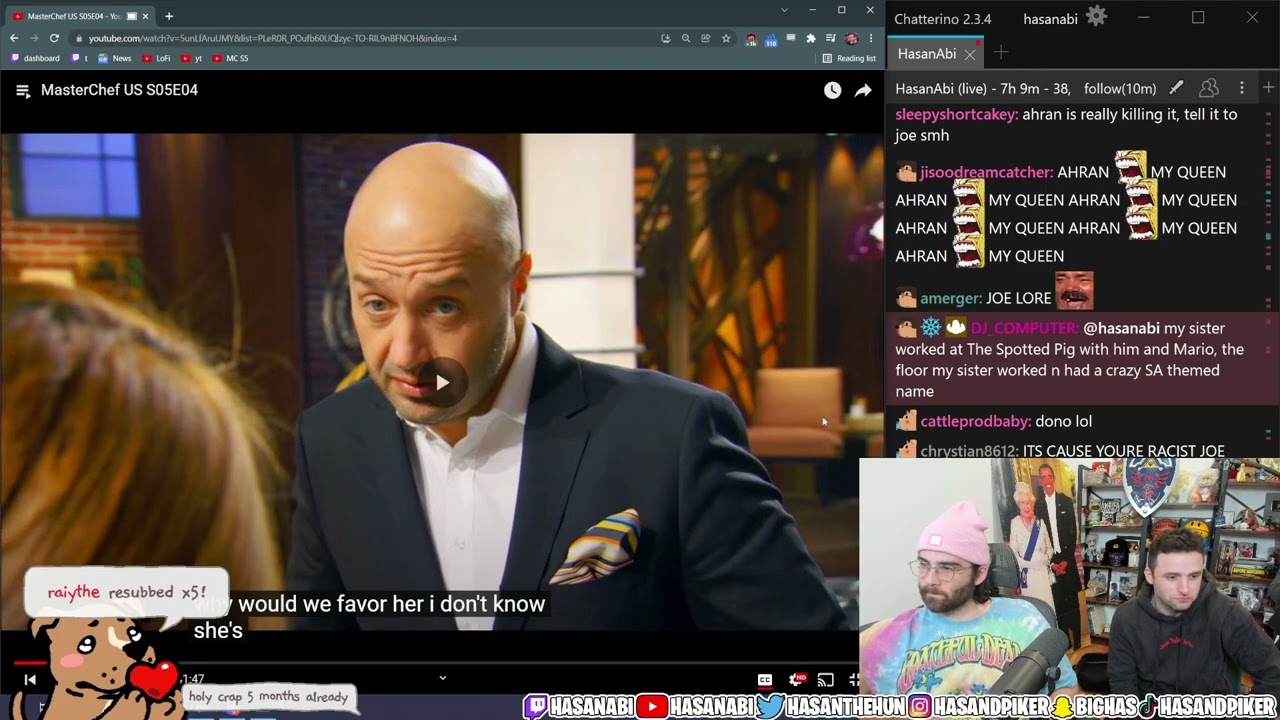
Task: Open the dashboard bookmark
Action: point(35,58)
